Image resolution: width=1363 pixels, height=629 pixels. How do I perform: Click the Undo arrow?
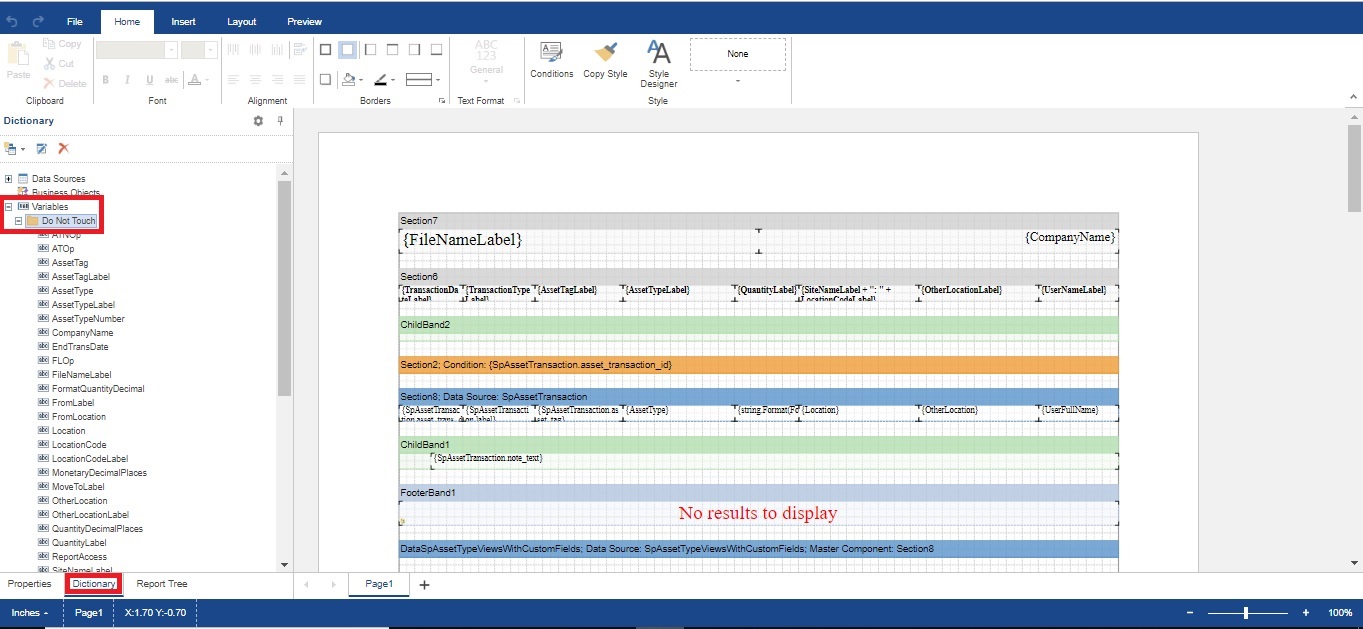[12, 21]
